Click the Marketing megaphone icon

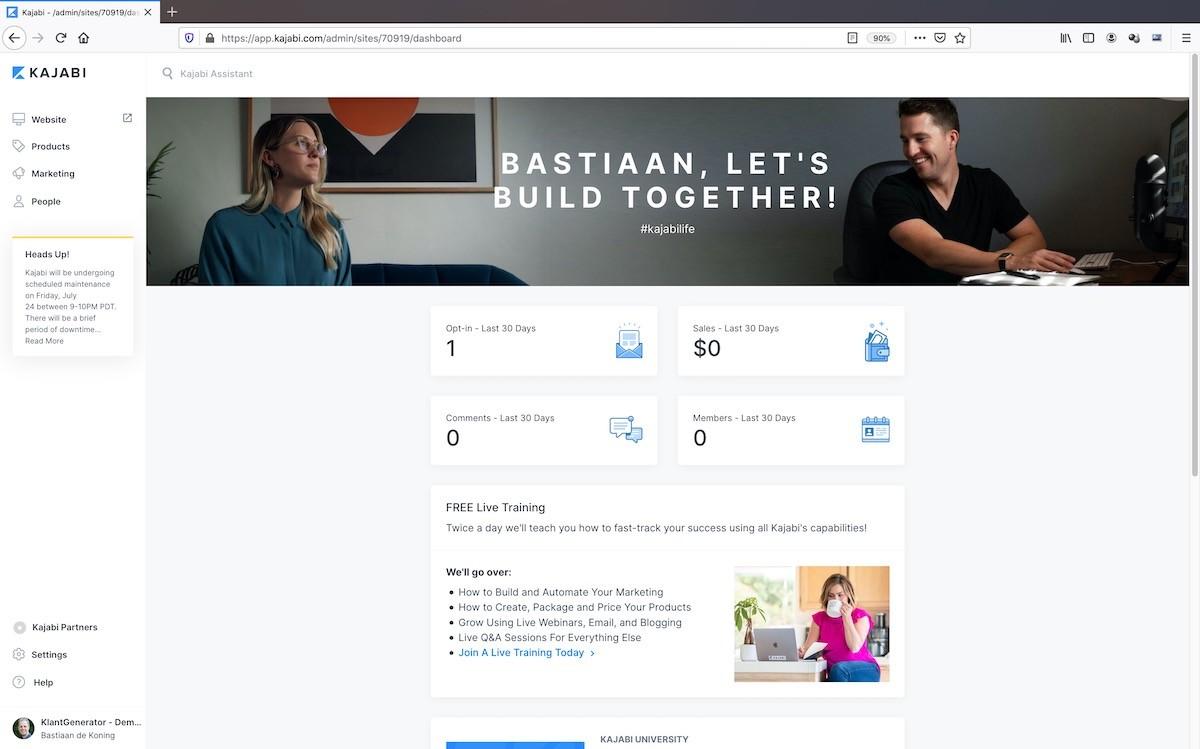(x=18, y=174)
